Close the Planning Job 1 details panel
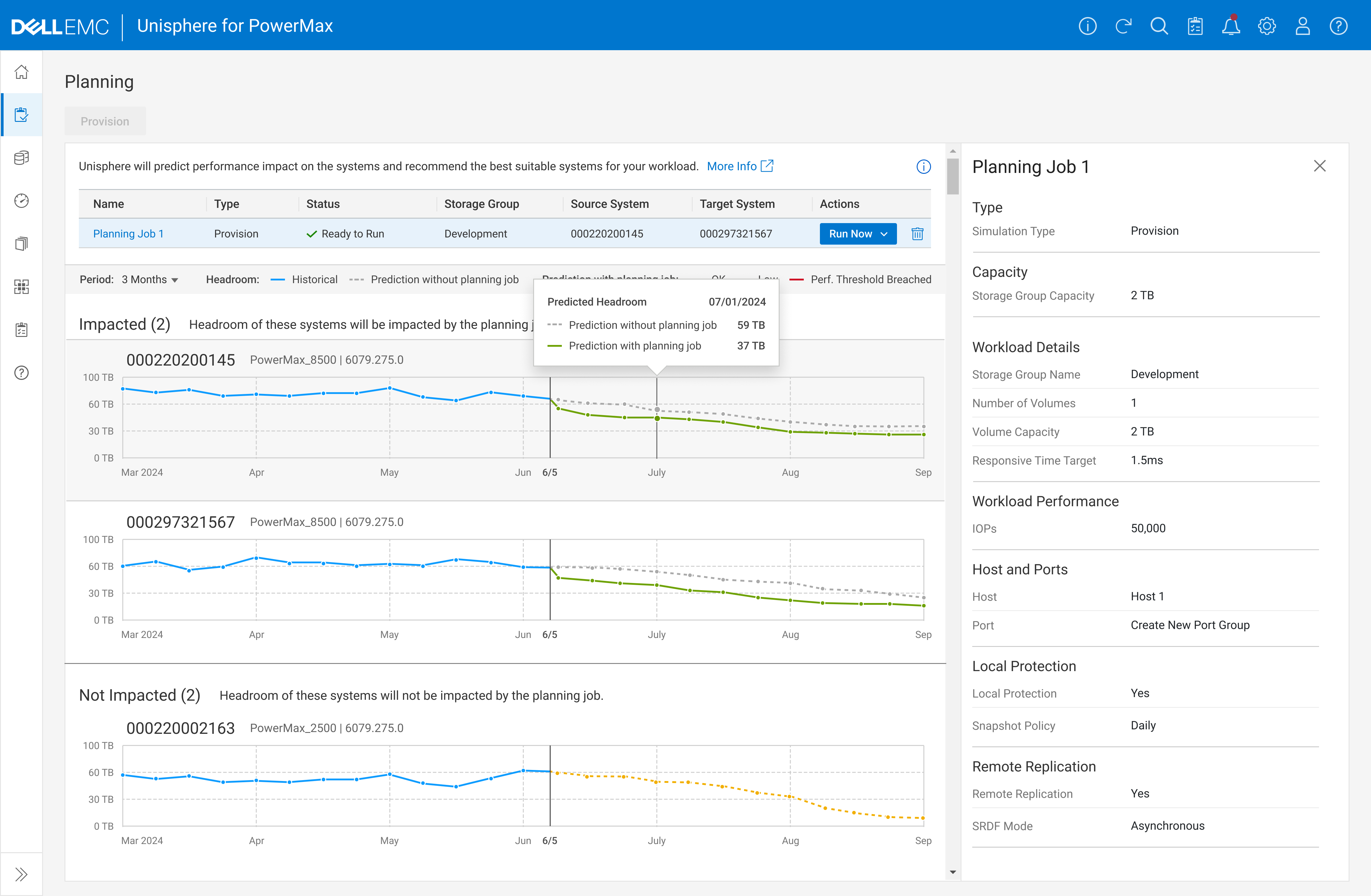Image resolution: width=1371 pixels, height=896 pixels. coord(1319,166)
